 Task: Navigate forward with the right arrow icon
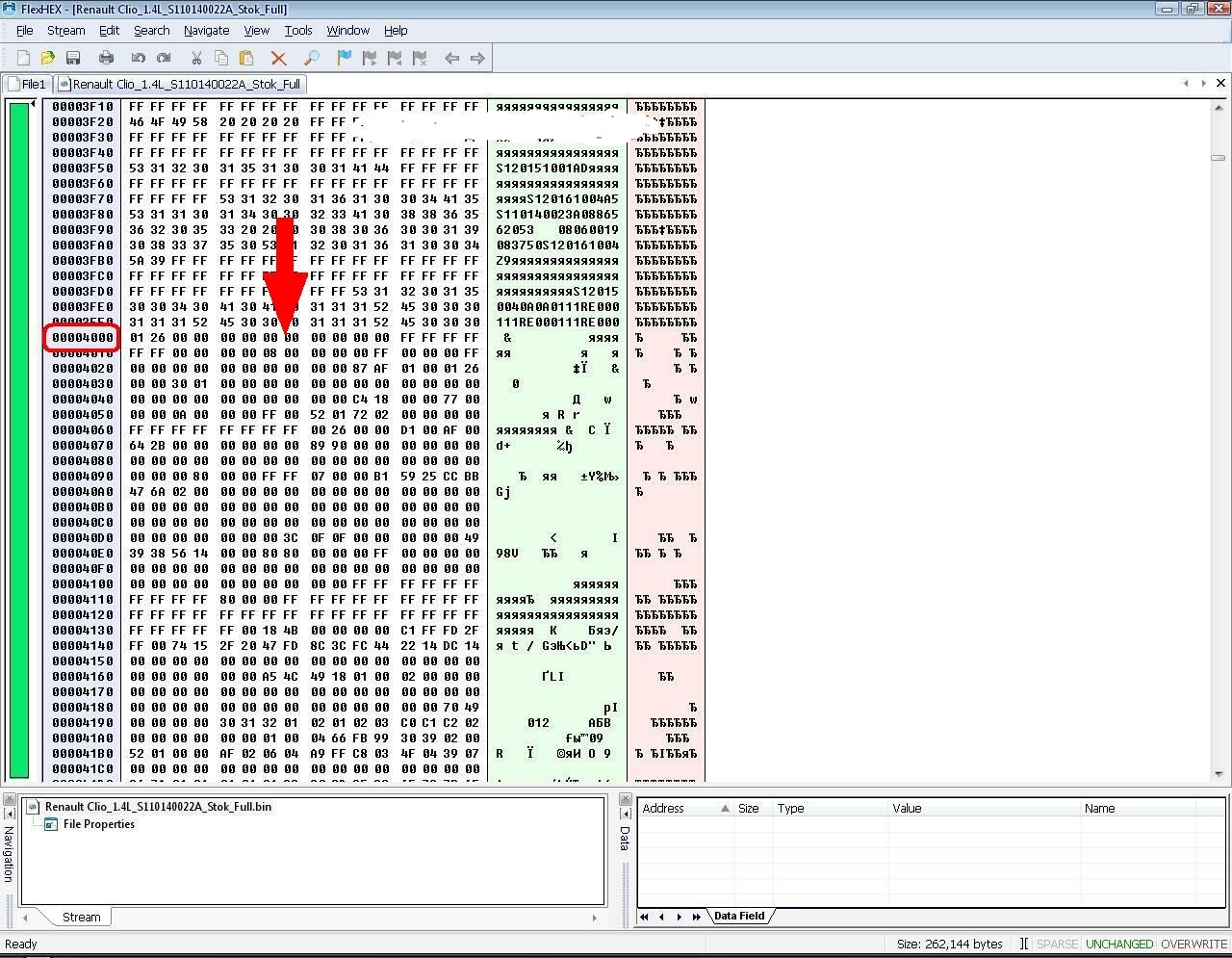[x=477, y=58]
